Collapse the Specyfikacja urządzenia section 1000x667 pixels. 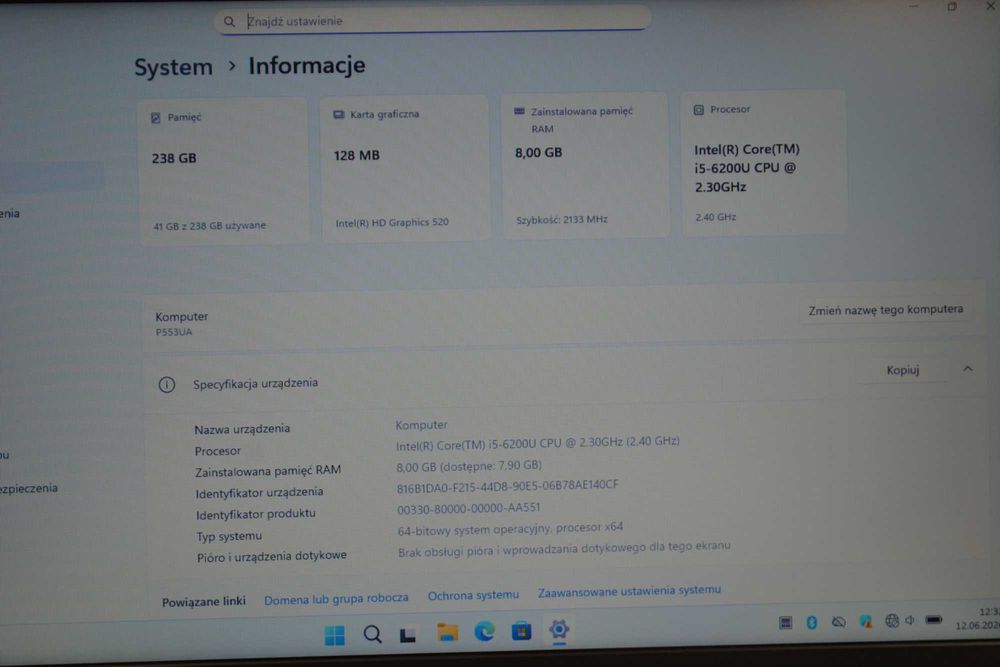[x=967, y=369]
